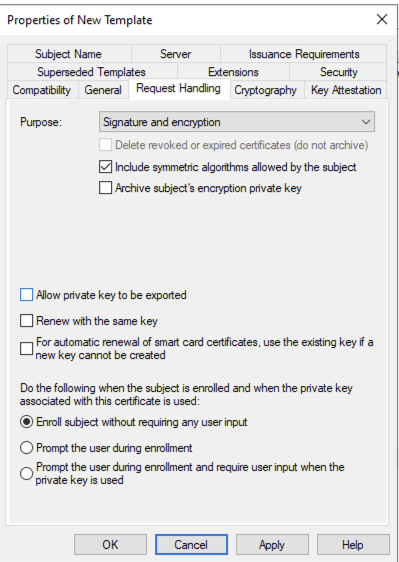Open the Extensions tab
Viewport: 399px width, 562px height.
pos(233,72)
